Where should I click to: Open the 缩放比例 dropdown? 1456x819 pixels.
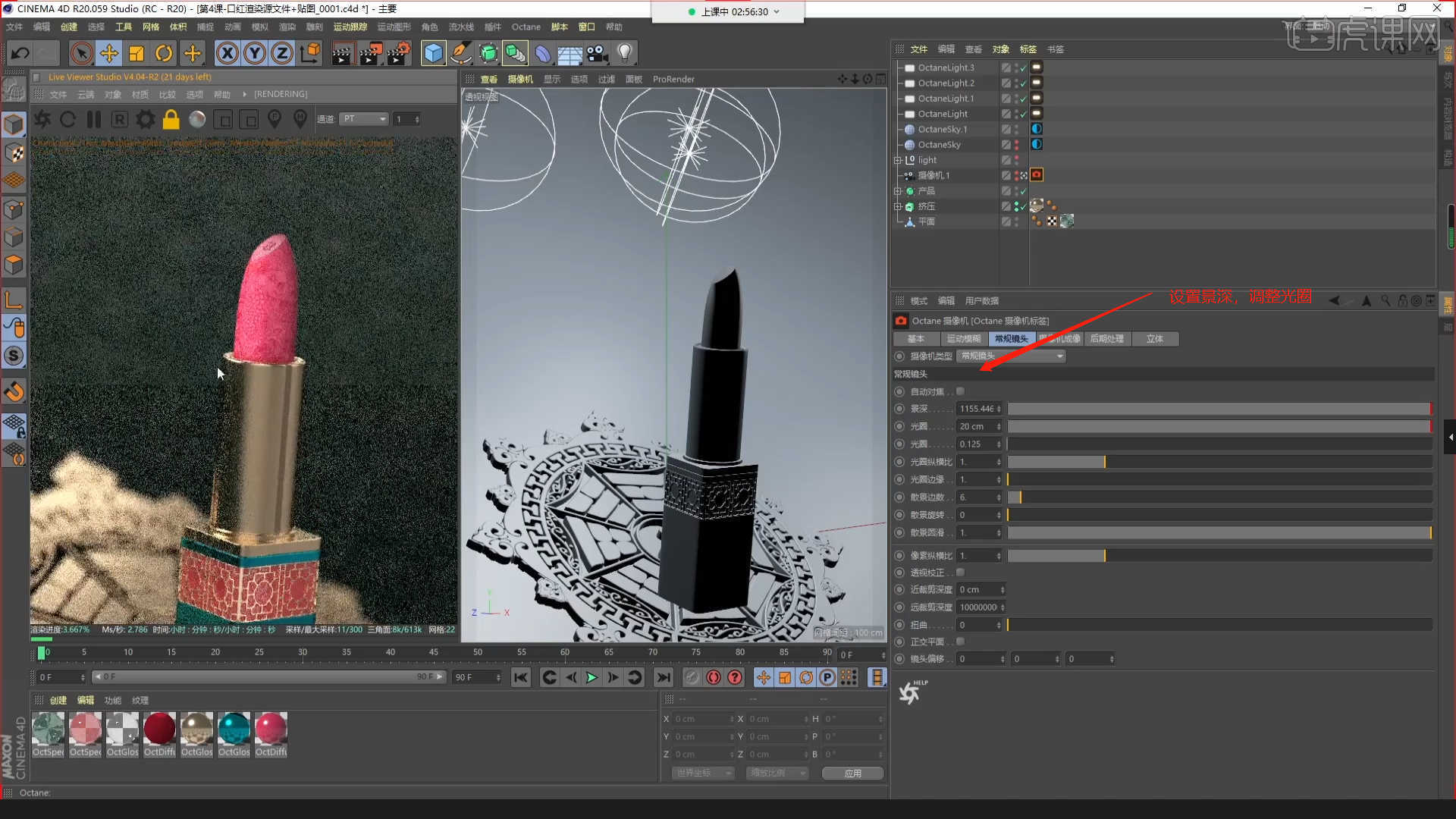[x=777, y=773]
